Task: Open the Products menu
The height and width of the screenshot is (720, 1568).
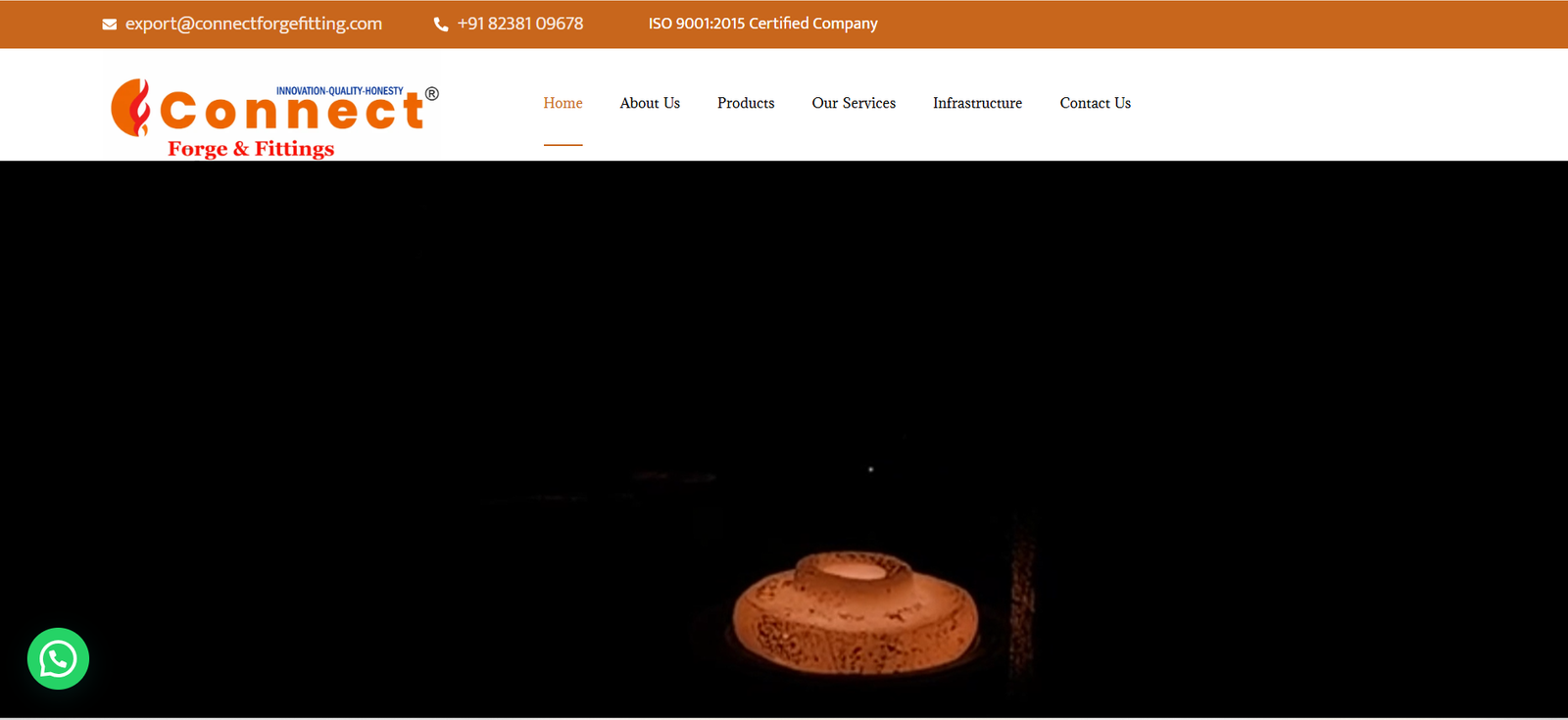Action: [x=746, y=103]
